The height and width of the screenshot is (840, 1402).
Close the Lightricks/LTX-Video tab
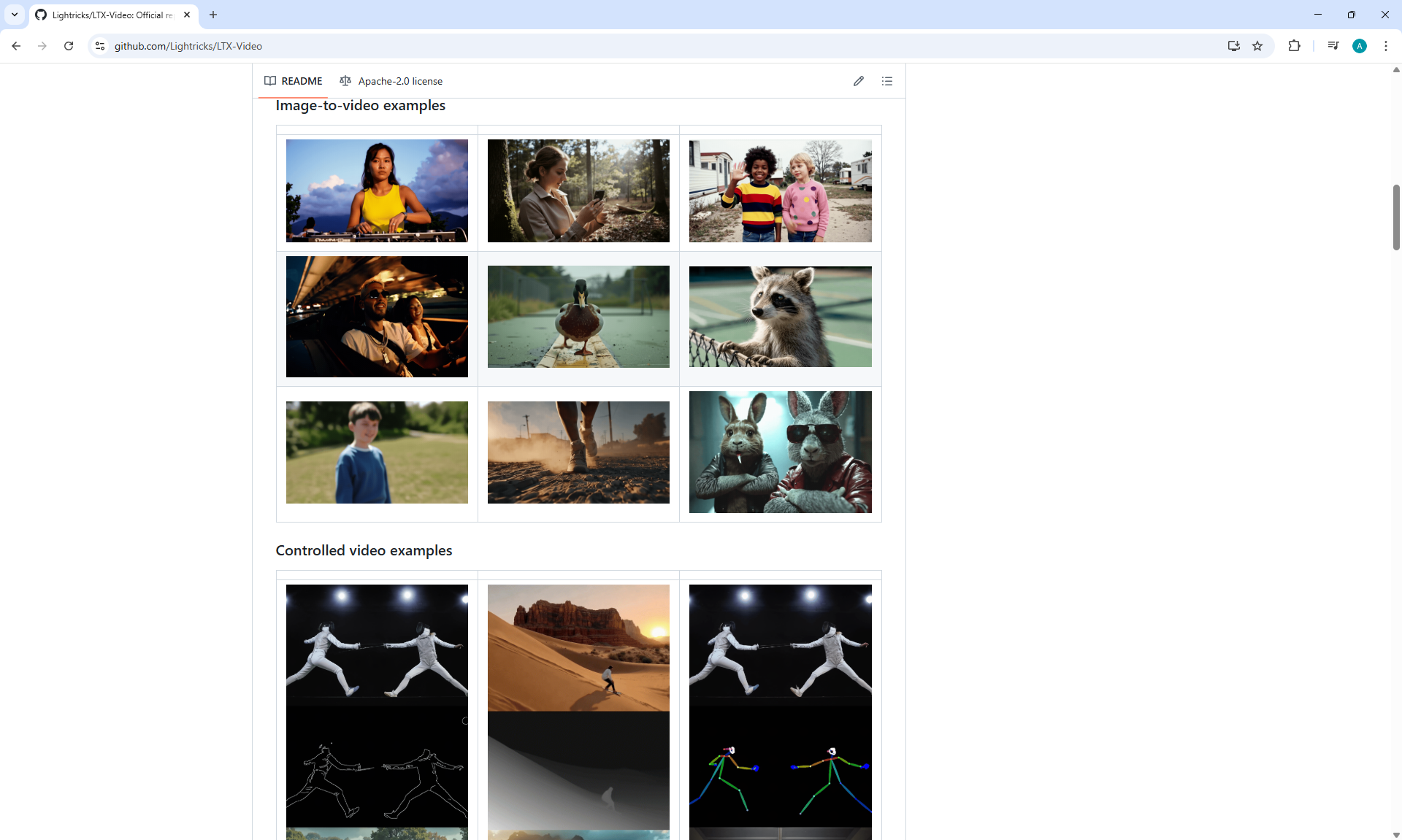[187, 15]
